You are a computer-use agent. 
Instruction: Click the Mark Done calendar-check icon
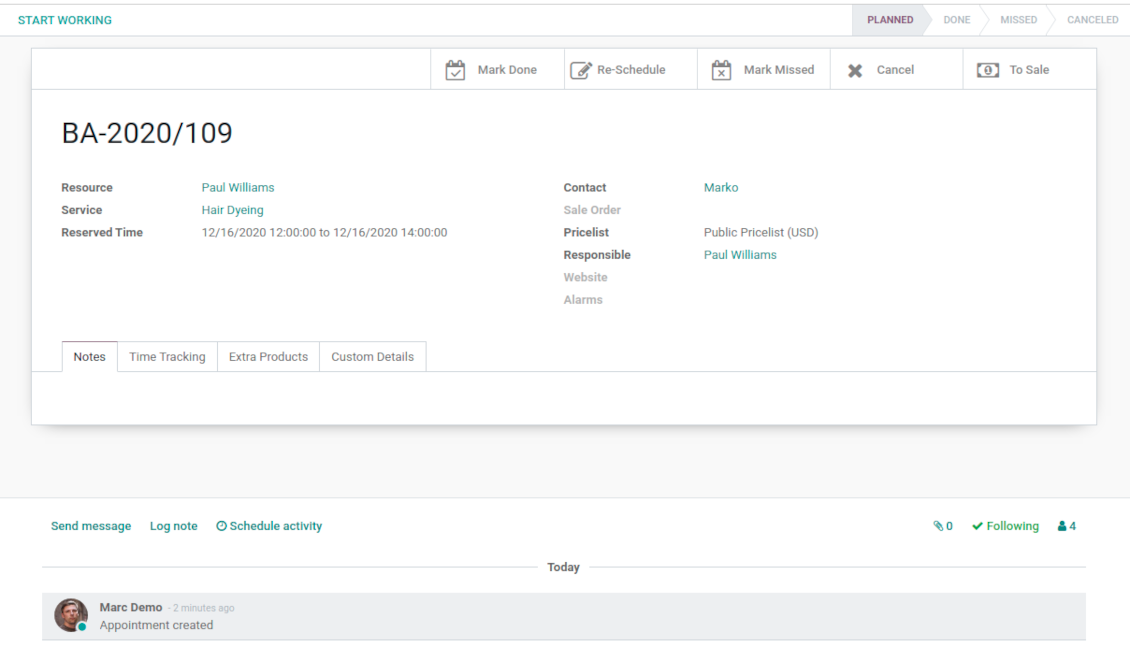click(x=455, y=70)
